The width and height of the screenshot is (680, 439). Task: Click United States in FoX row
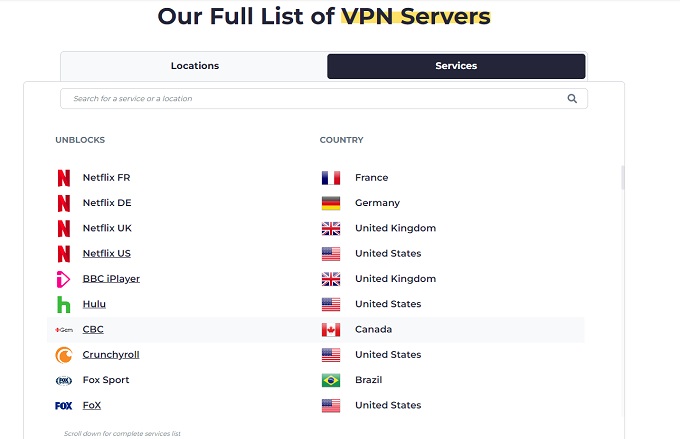click(x=388, y=405)
